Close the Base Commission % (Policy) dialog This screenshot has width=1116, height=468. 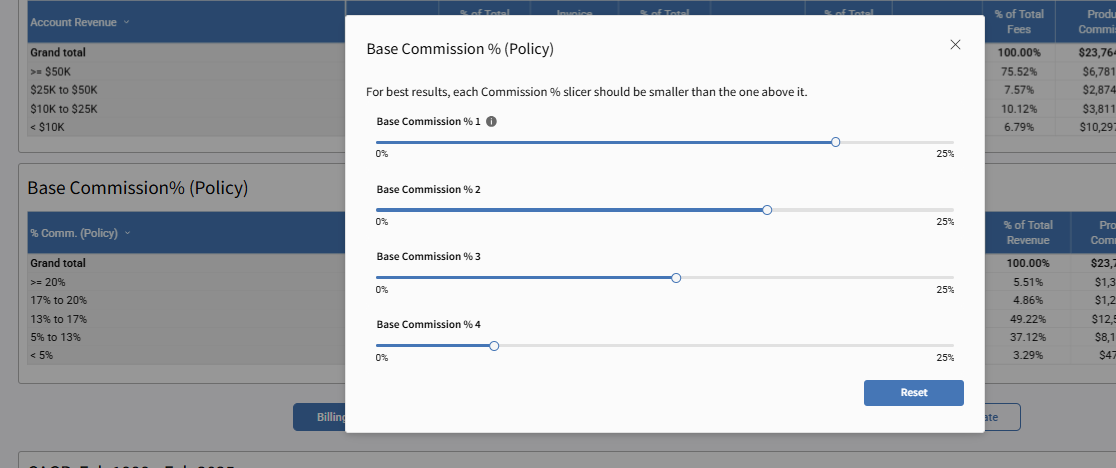coord(955,45)
